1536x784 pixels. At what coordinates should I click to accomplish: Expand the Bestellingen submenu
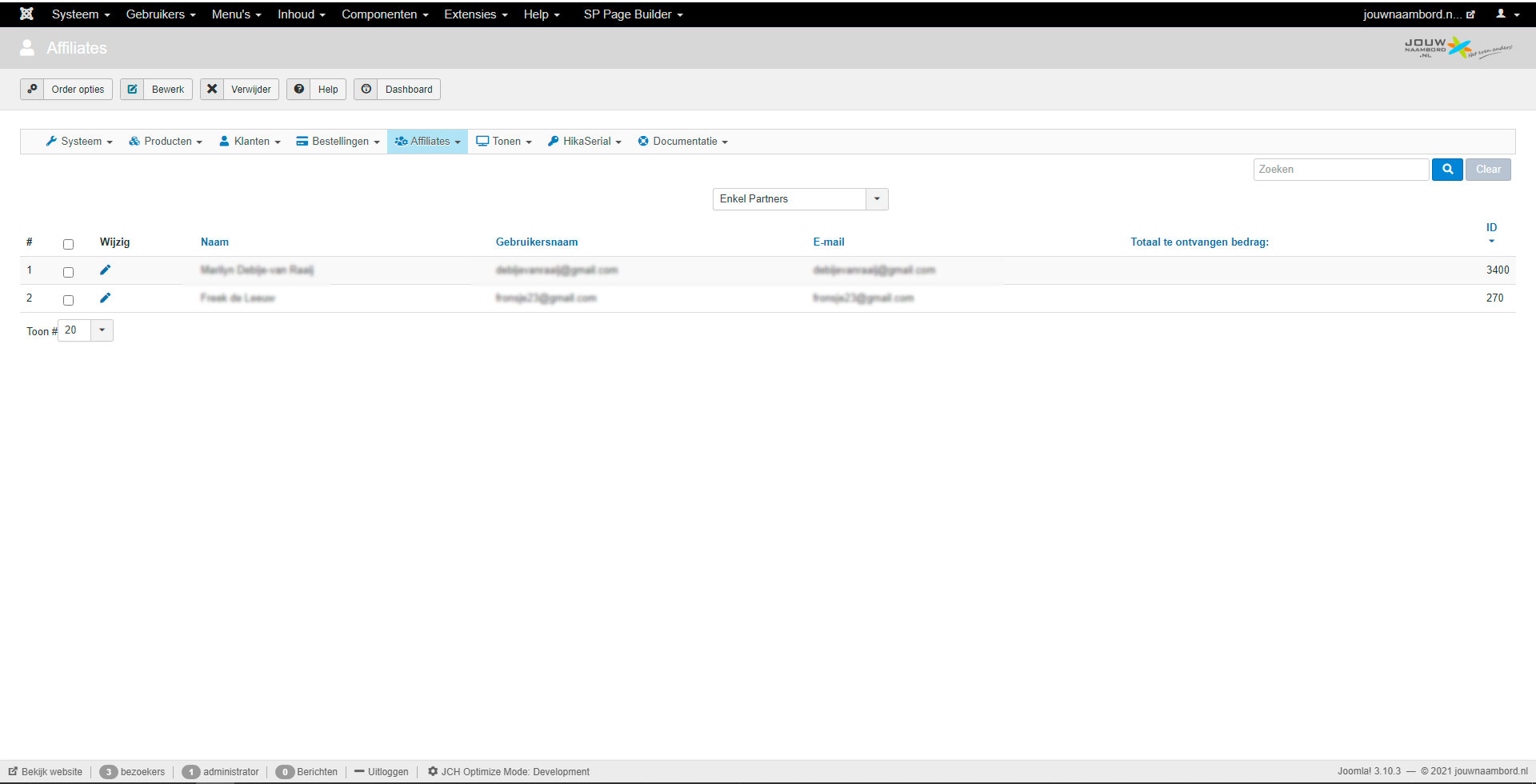click(x=338, y=142)
